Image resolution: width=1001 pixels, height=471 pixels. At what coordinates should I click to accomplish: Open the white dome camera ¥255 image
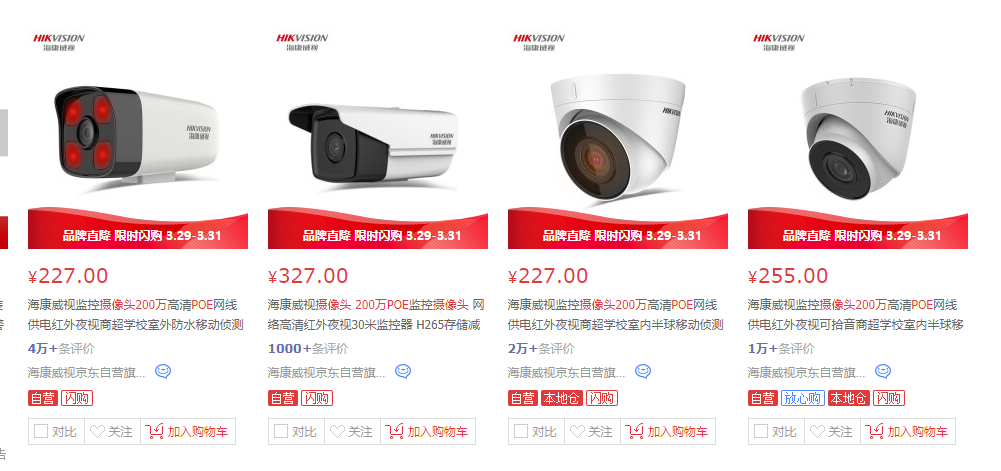pos(858,135)
